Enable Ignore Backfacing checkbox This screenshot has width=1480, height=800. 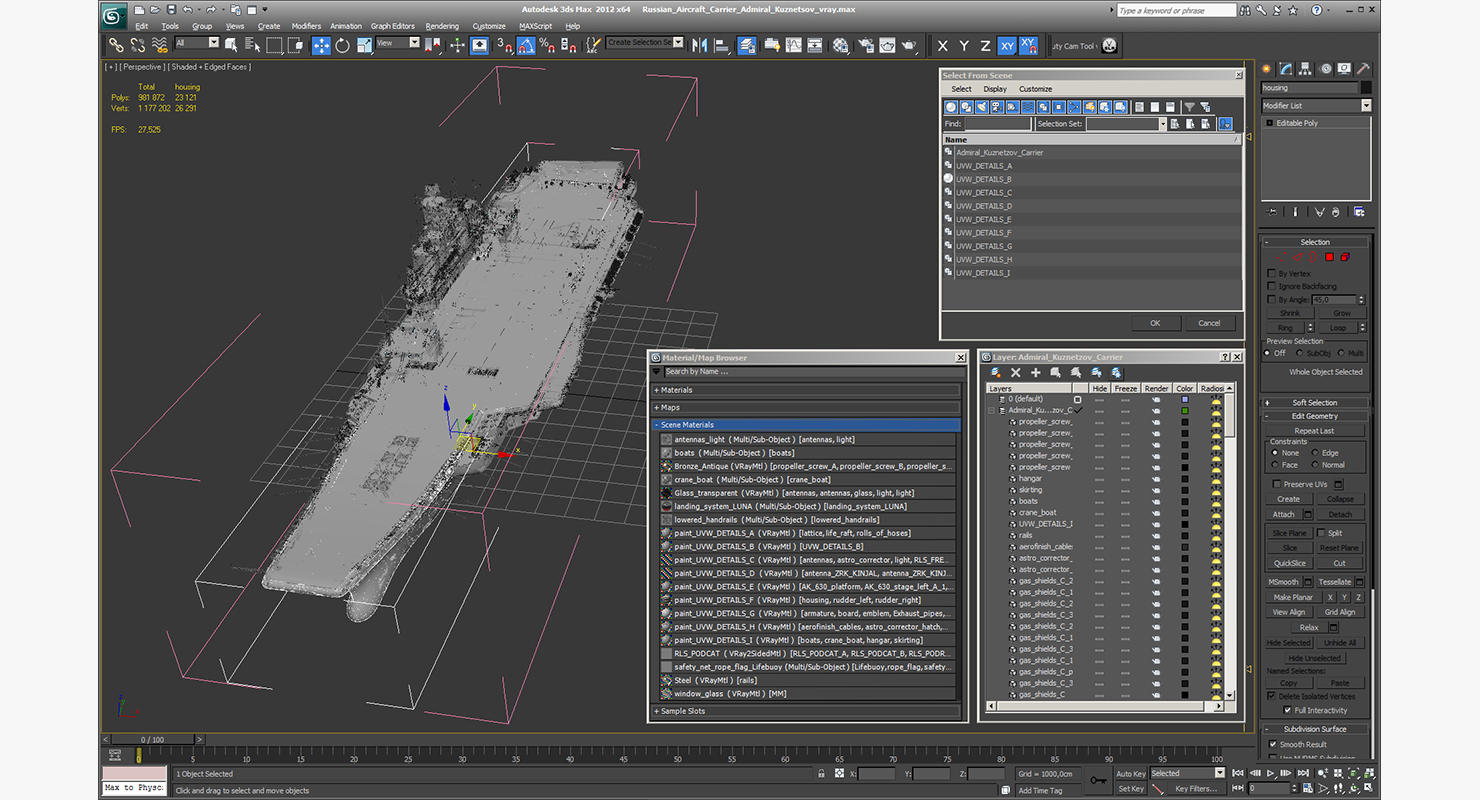click(x=1271, y=286)
